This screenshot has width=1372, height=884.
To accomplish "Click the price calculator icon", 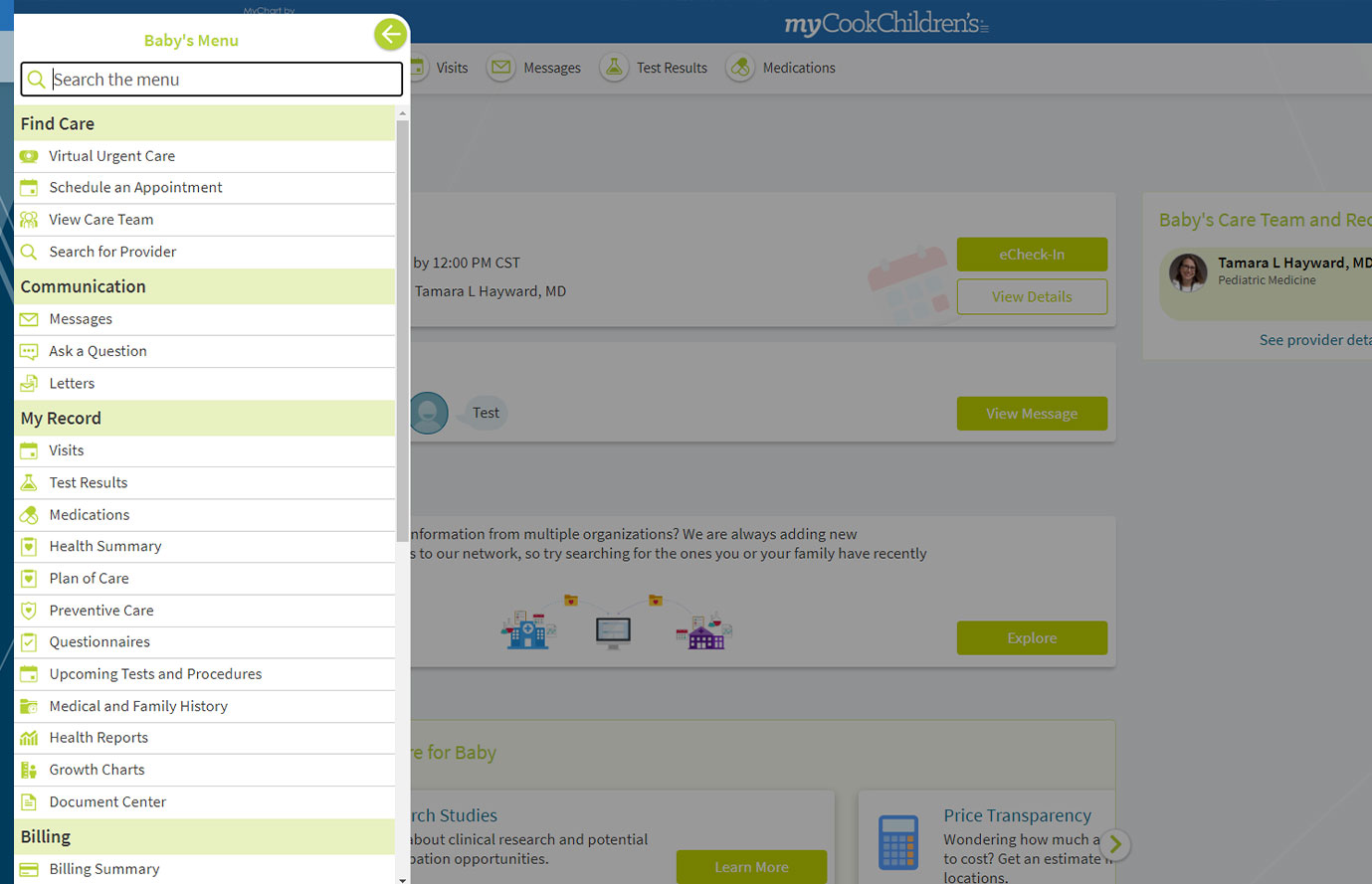I will click(x=897, y=842).
